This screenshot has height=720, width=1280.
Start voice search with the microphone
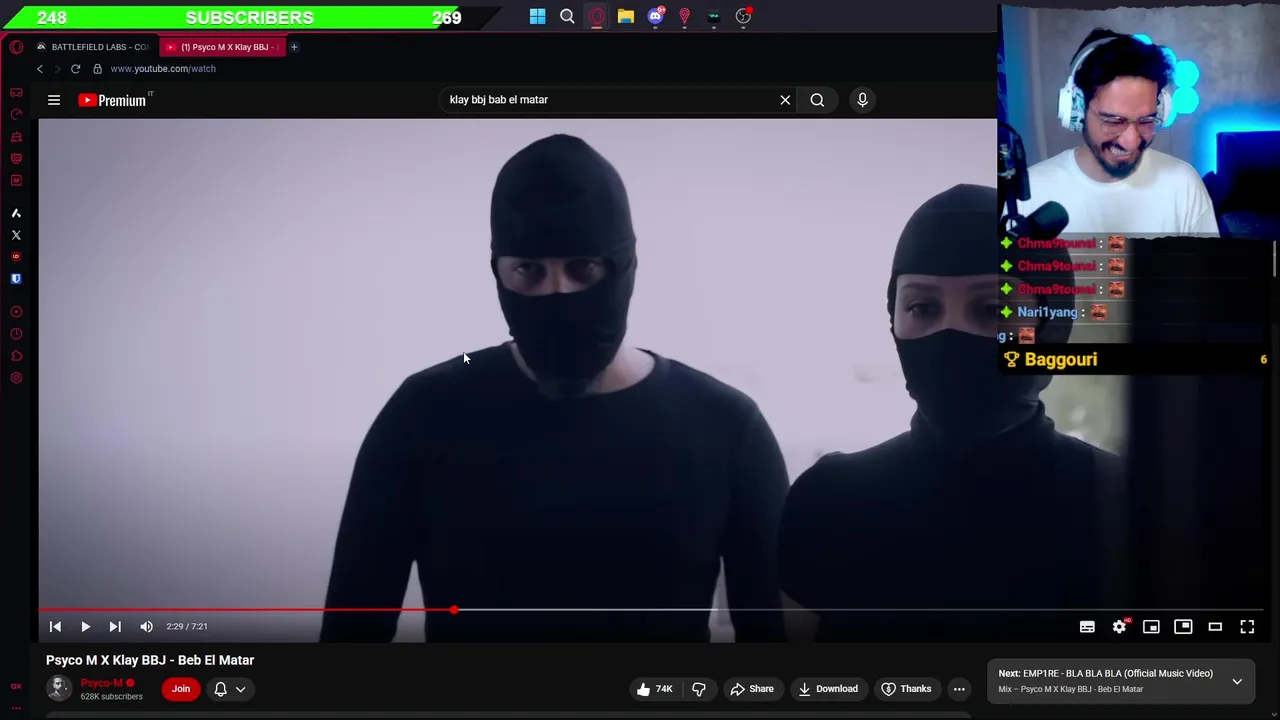tap(862, 100)
